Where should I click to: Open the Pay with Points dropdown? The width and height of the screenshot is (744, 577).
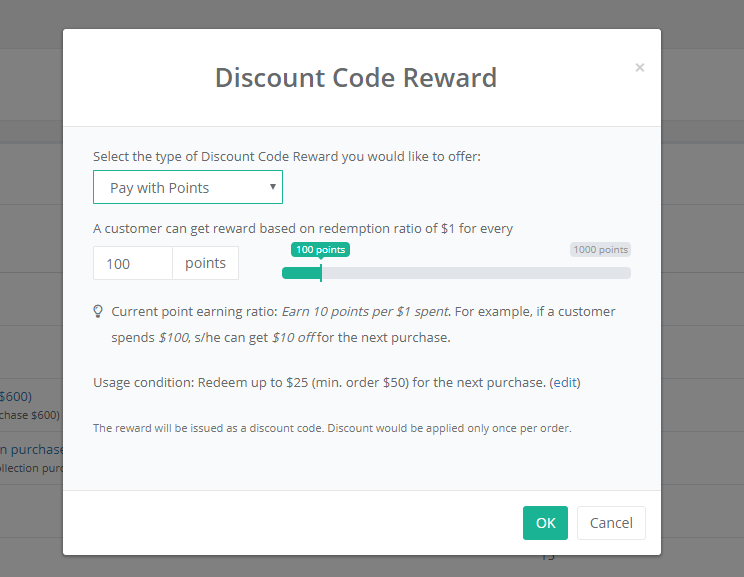pos(188,187)
